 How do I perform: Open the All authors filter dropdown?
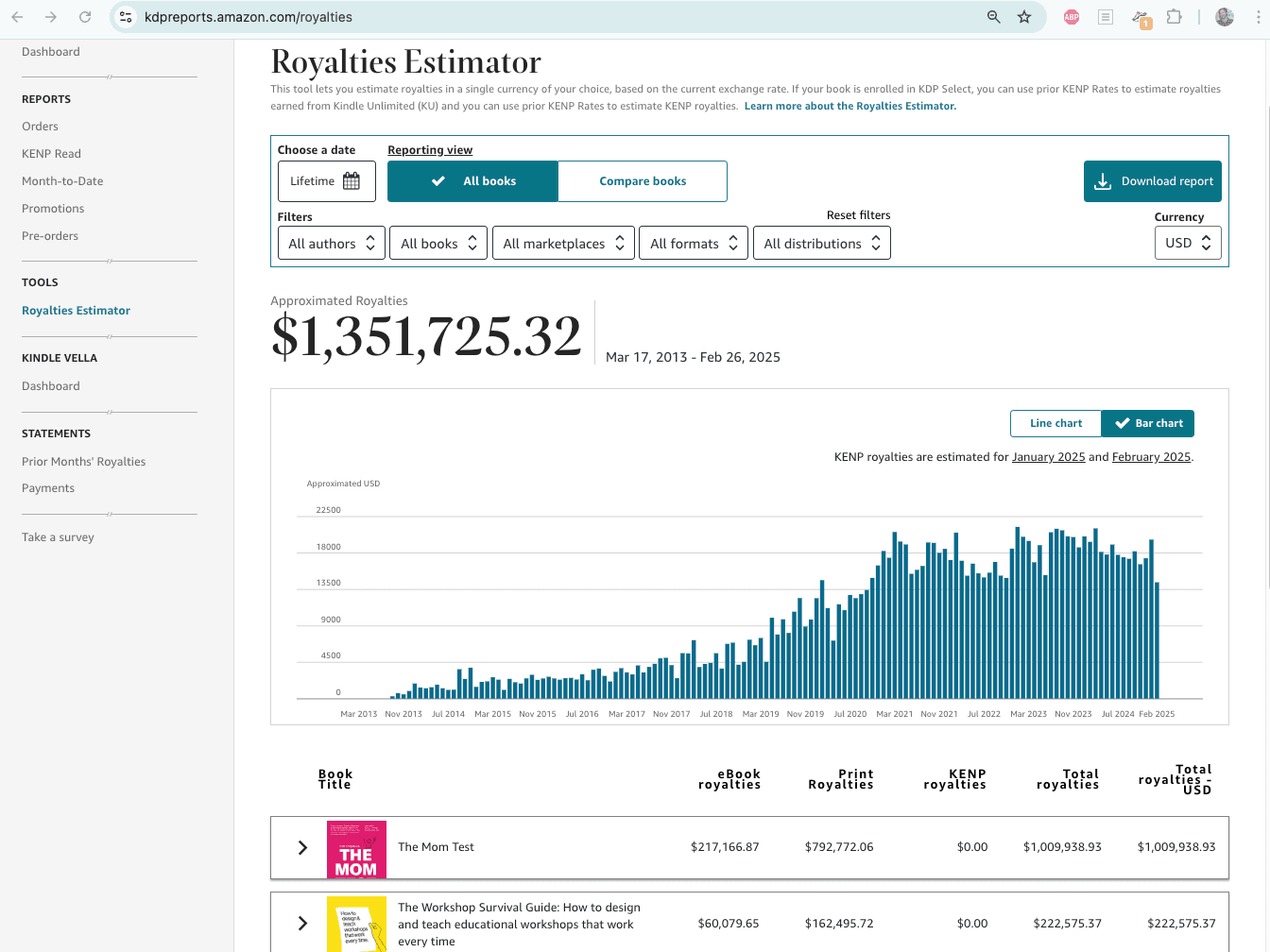tap(331, 243)
